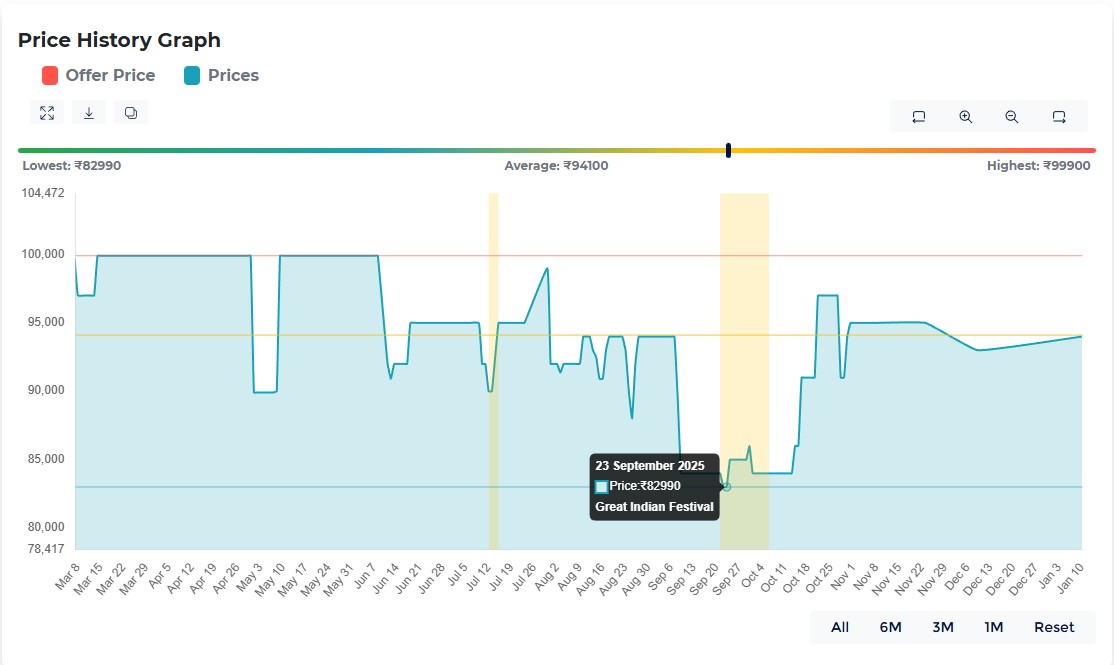This screenshot has height=665, width=1114.
Task: Show the 1M time range
Action: click(x=993, y=627)
